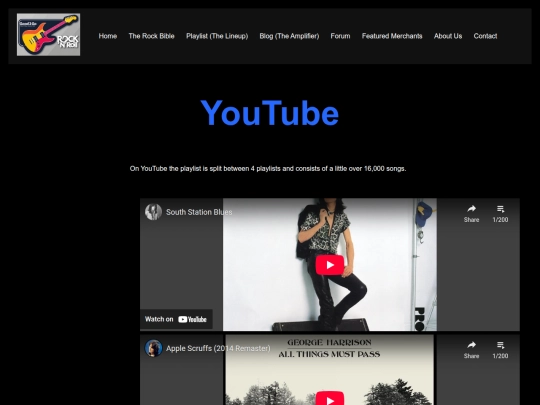Visit the About Us page
This screenshot has width=540, height=405.
point(448,36)
